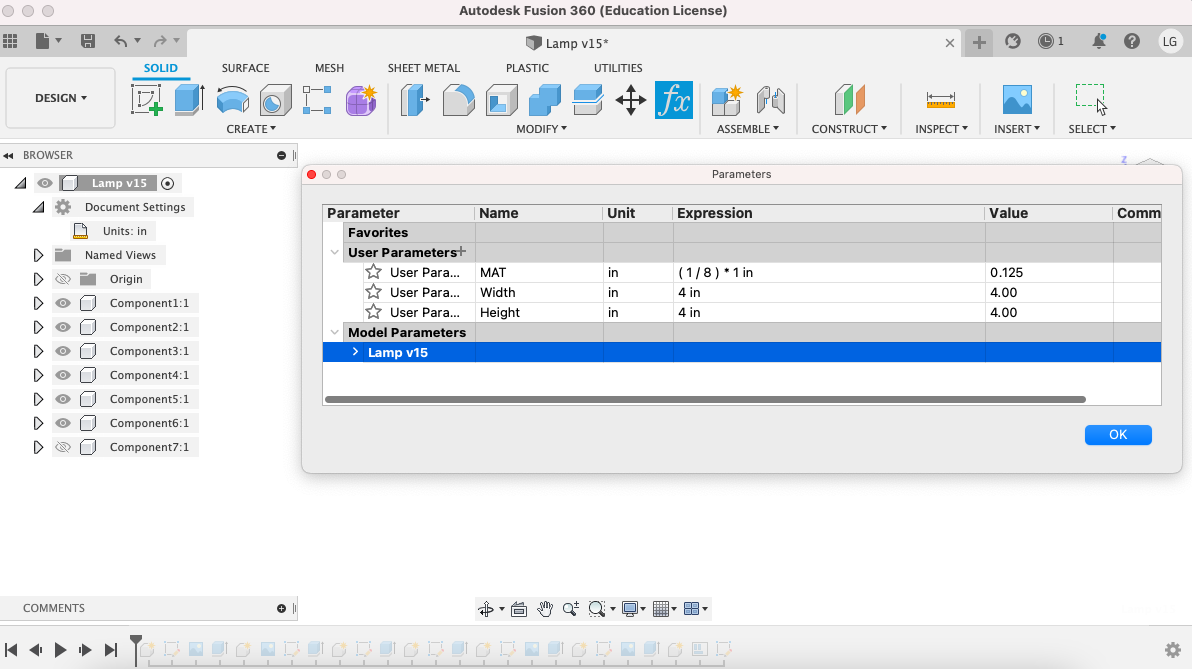The width and height of the screenshot is (1192, 669).
Task: Save the document with floppy icon
Action: point(88,41)
